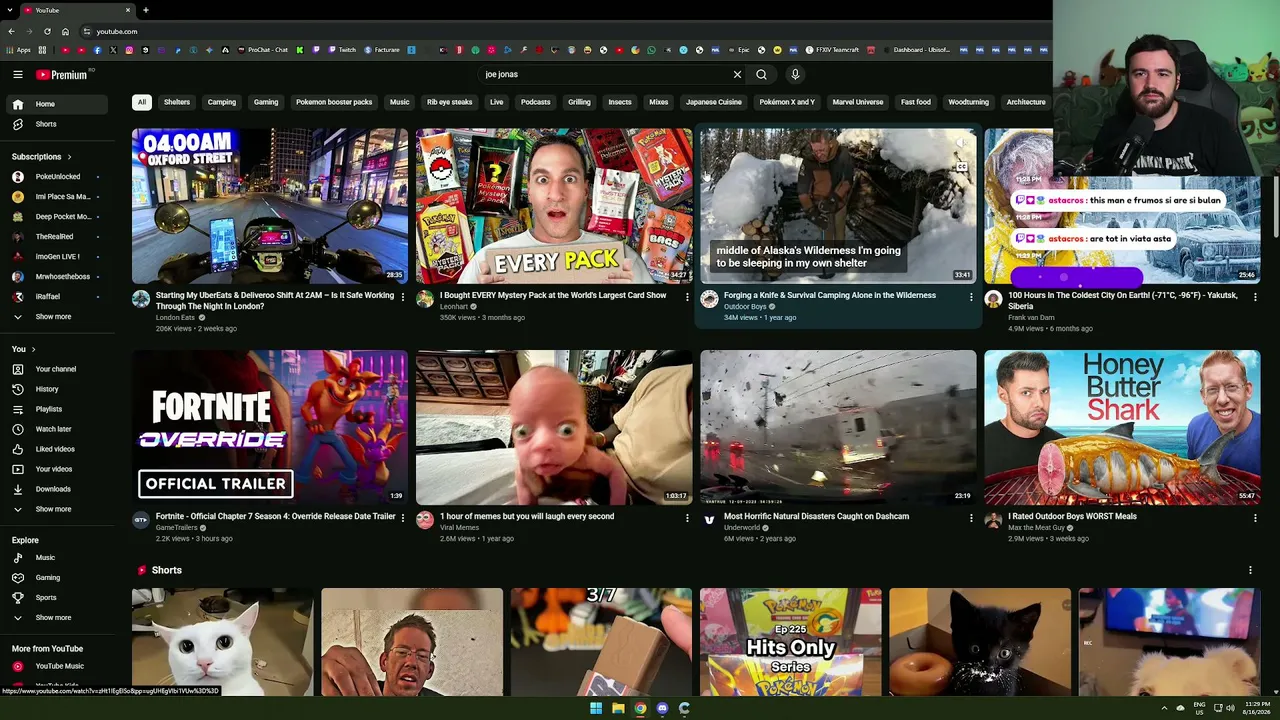
Task: Open the Hits Only Series short thumbnail
Action: pyautogui.click(x=791, y=642)
